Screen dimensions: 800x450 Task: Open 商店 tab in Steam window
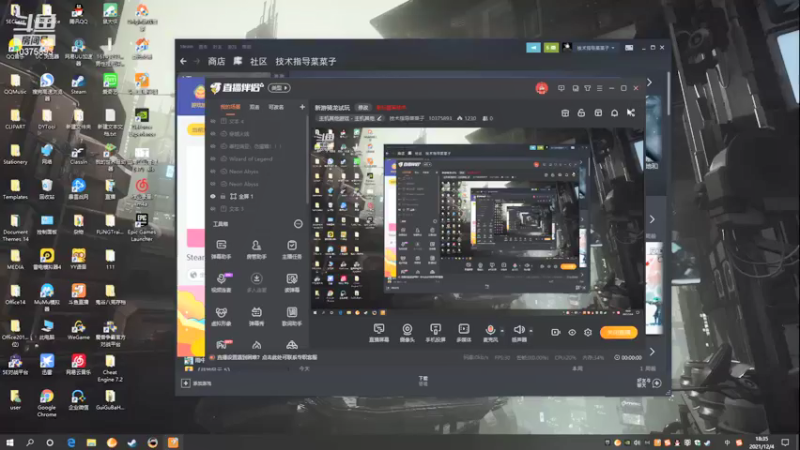(216, 61)
